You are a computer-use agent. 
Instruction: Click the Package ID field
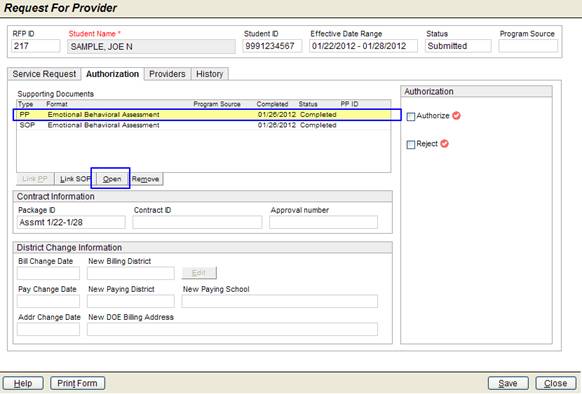coord(71,222)
